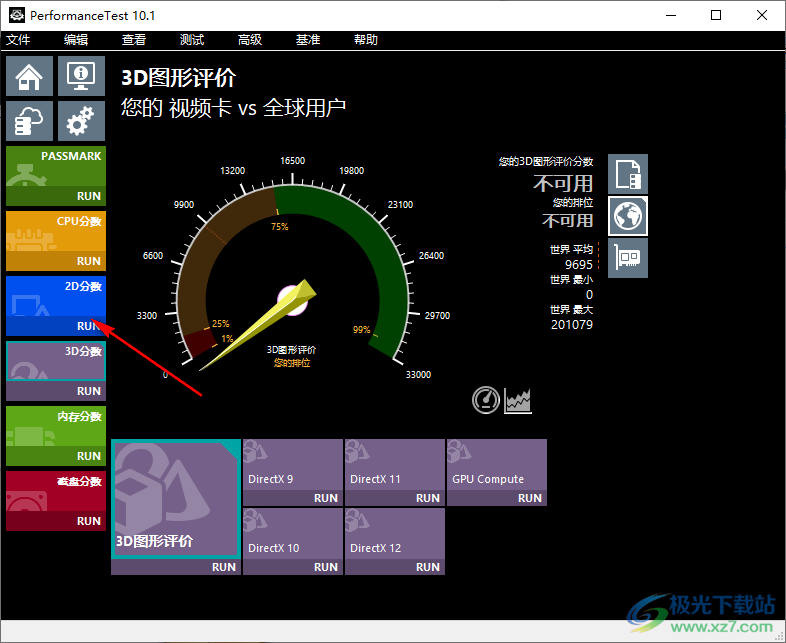Run the 2D分数 test

click(x=89, y=326)
